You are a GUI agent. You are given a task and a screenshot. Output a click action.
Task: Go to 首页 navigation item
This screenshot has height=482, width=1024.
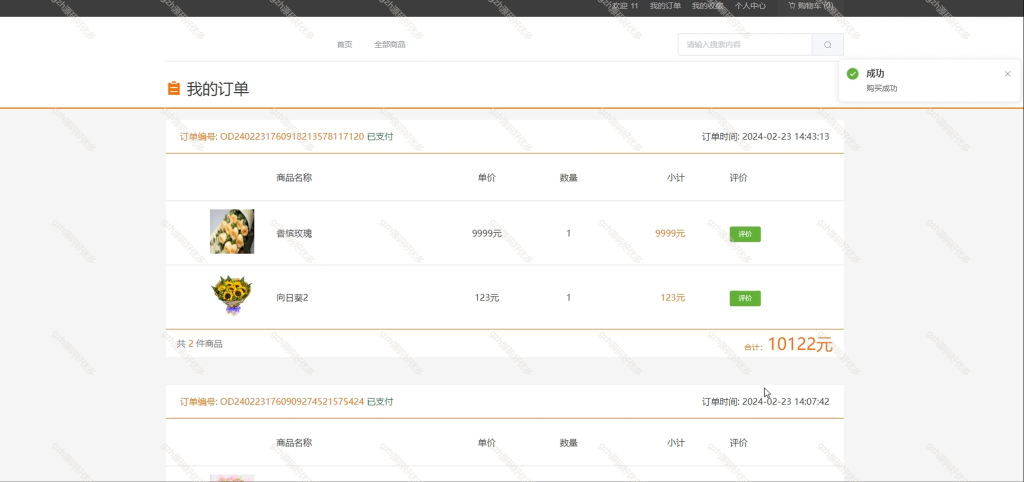coord(344,44)
